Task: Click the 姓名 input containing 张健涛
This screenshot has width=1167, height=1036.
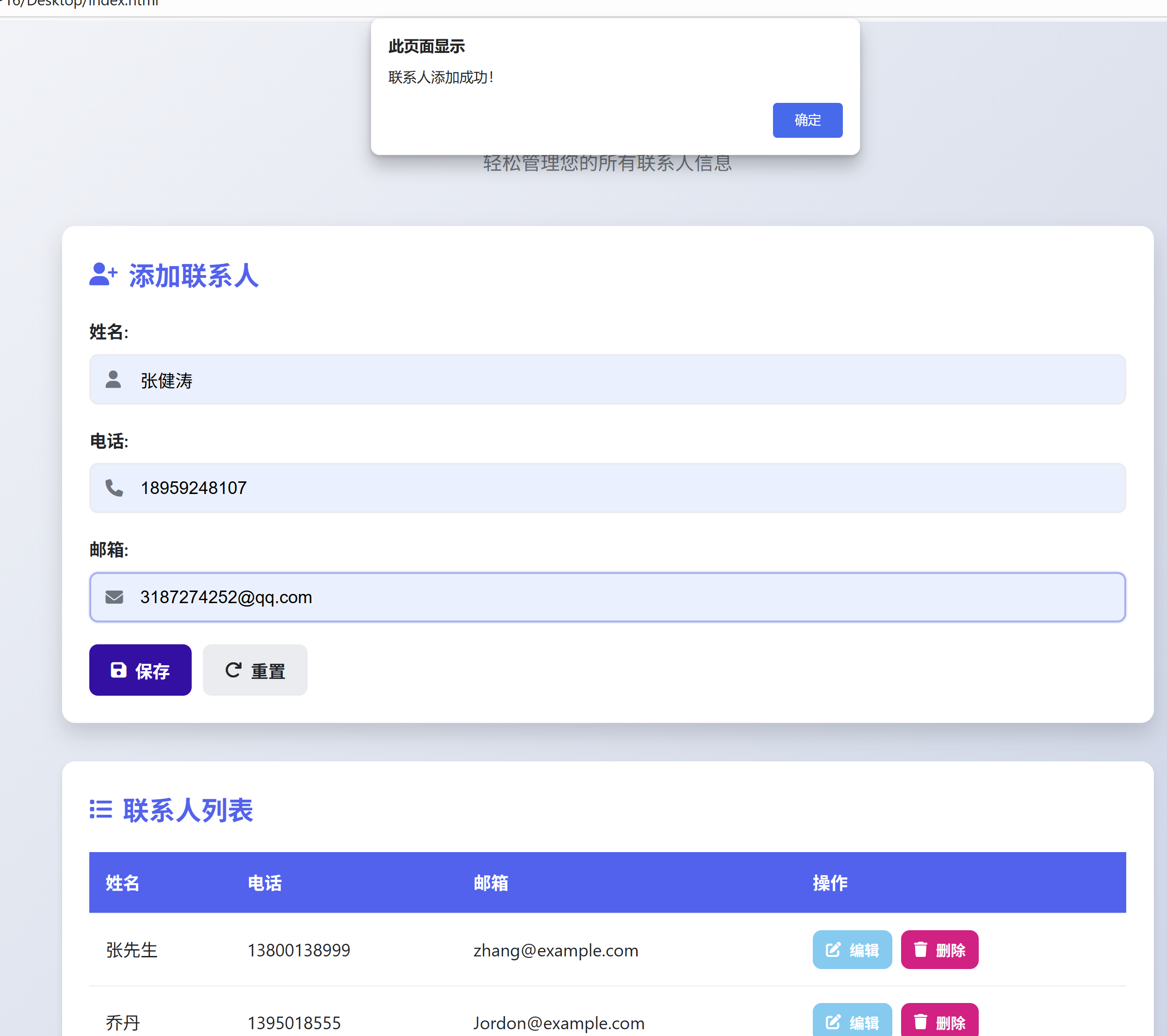Action: 607,379
